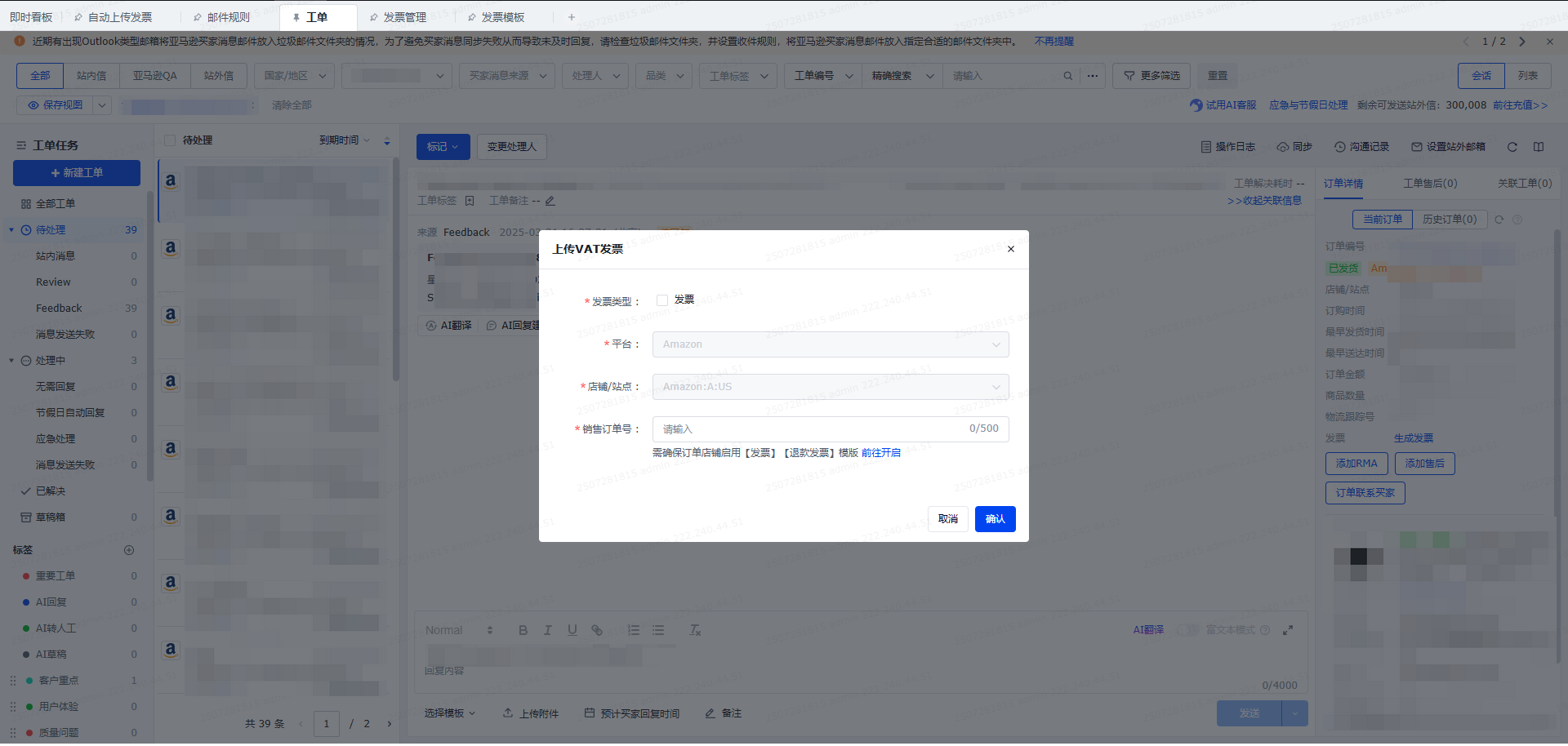This screenshot has height=746, width=1568.
Task: Click the 变更处理人 button
Action: 512,147
